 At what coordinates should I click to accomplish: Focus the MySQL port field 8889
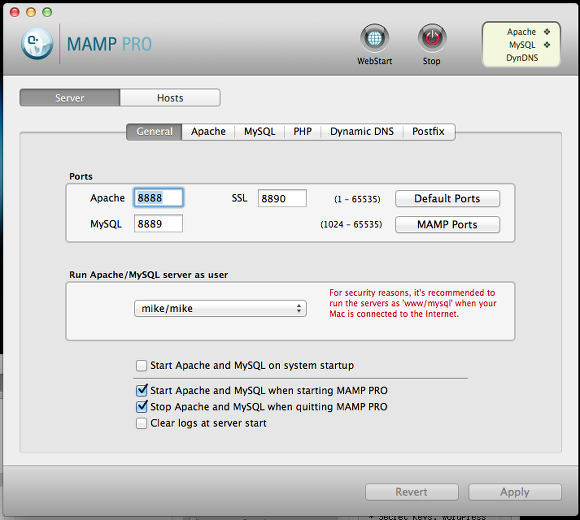click(158, 224)
